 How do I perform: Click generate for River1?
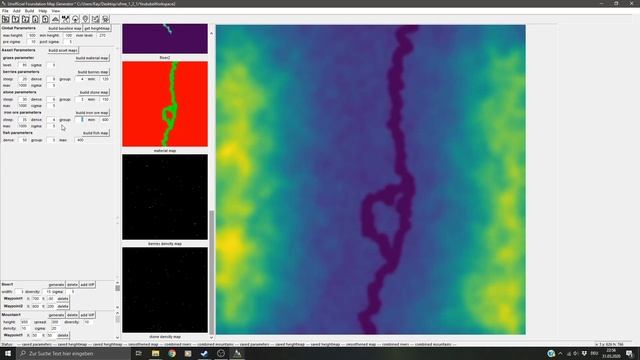(56, 284)
